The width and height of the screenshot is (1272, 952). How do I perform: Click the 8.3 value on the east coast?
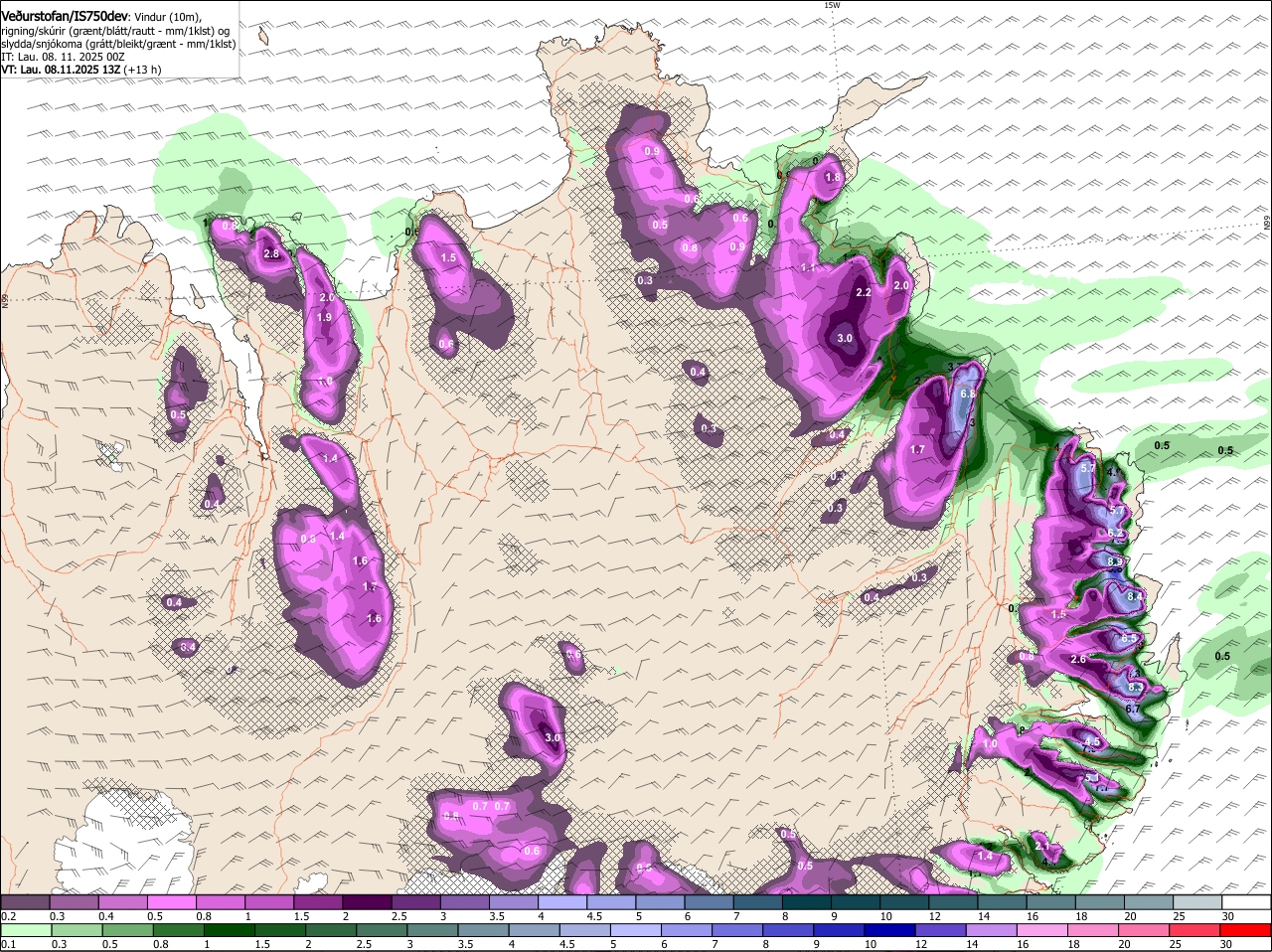[x=1138, y=688]
